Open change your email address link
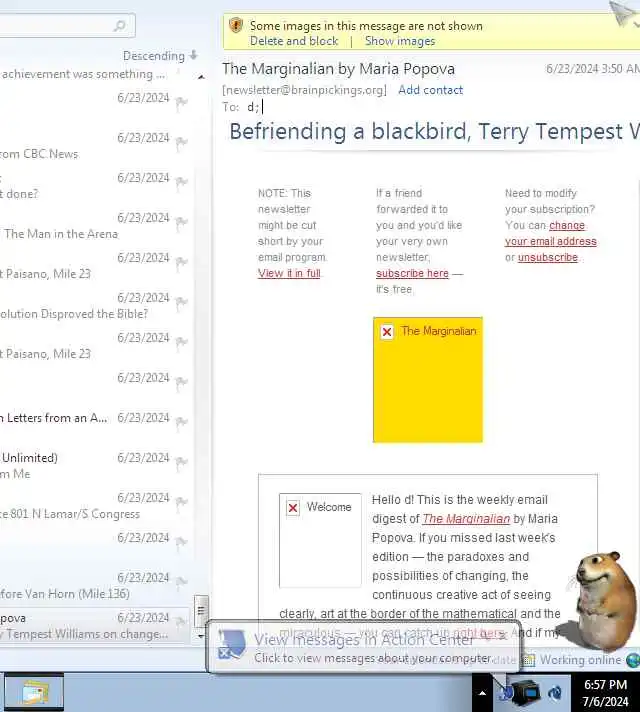Viewport: 640px width, 712px height. coord(551,233)
